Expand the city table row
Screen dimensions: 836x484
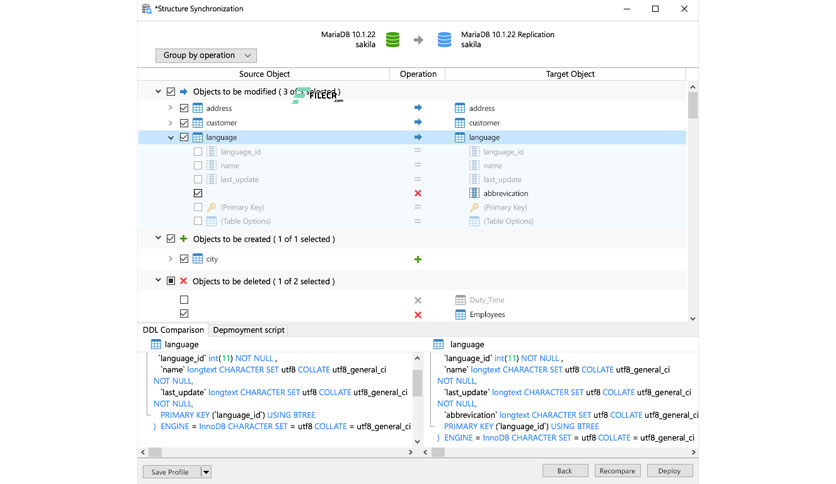point(171,259)
